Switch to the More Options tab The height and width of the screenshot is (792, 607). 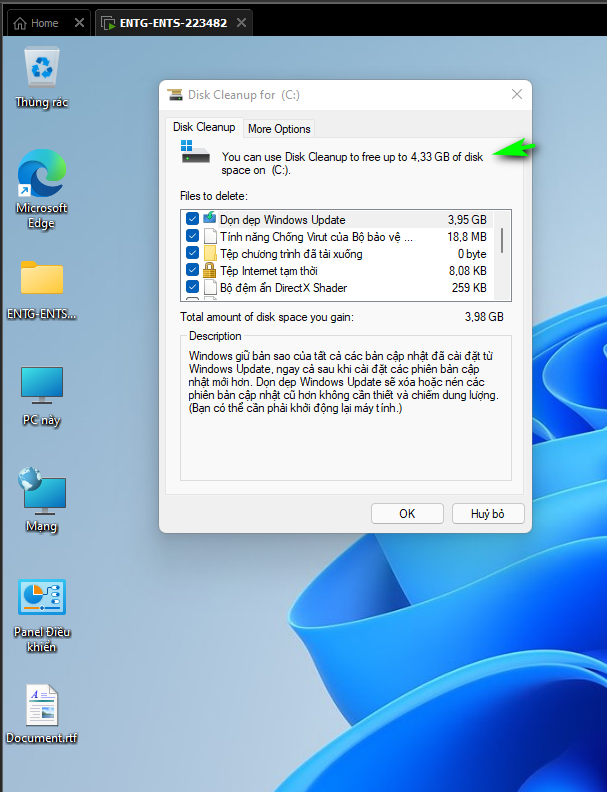click(x=279, y=129)
